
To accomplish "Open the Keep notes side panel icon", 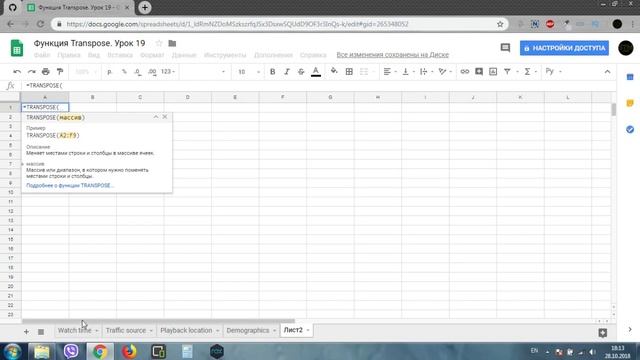I will click(x=630, y=103).
